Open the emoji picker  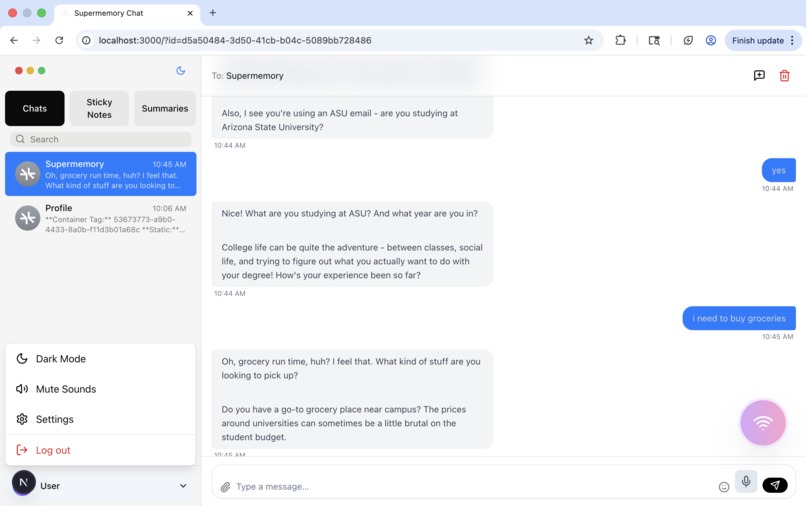click(724, 487)
